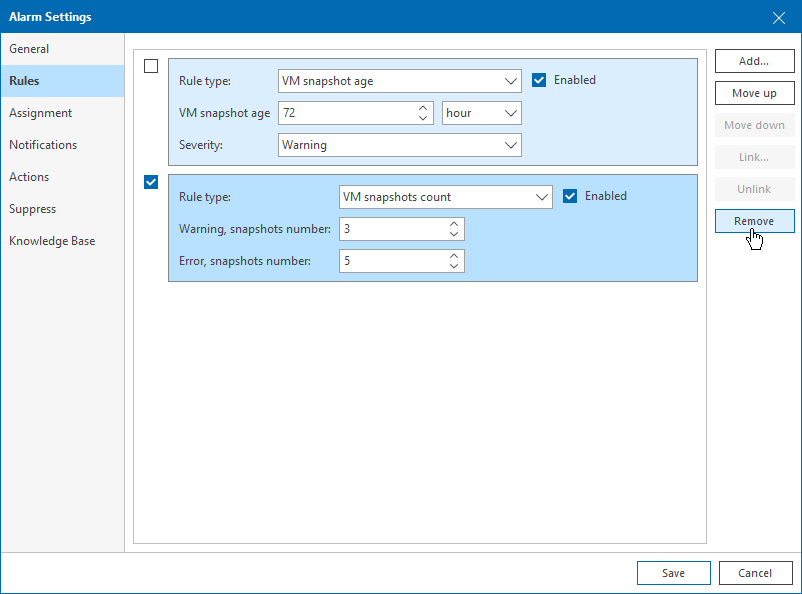Deselect the VM snapshots count rule checkbox
802x594 pixels.
coord(151,182)
